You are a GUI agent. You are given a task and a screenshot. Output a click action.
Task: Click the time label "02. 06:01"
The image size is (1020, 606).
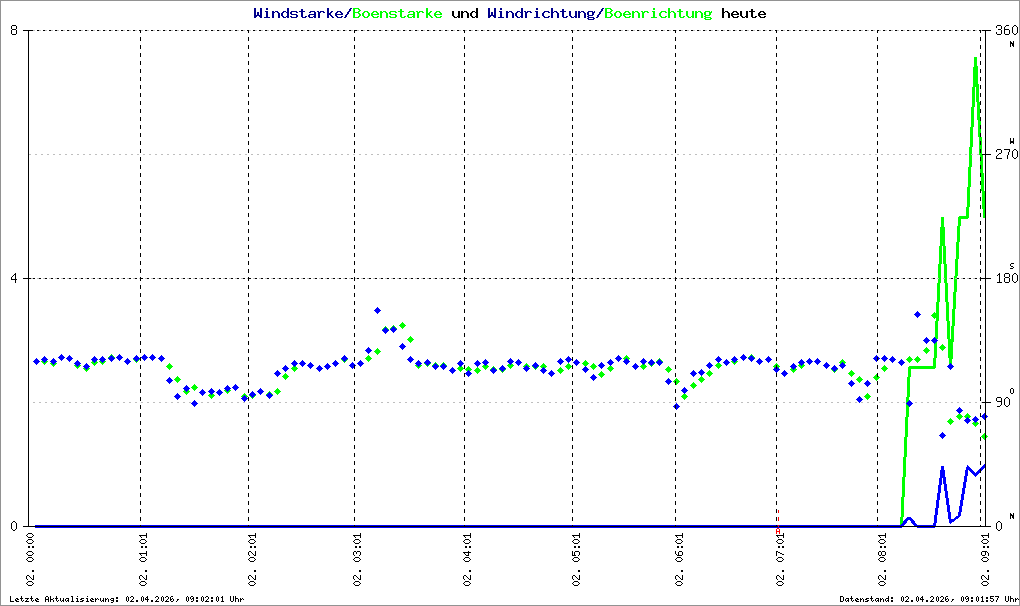(678, 559)
